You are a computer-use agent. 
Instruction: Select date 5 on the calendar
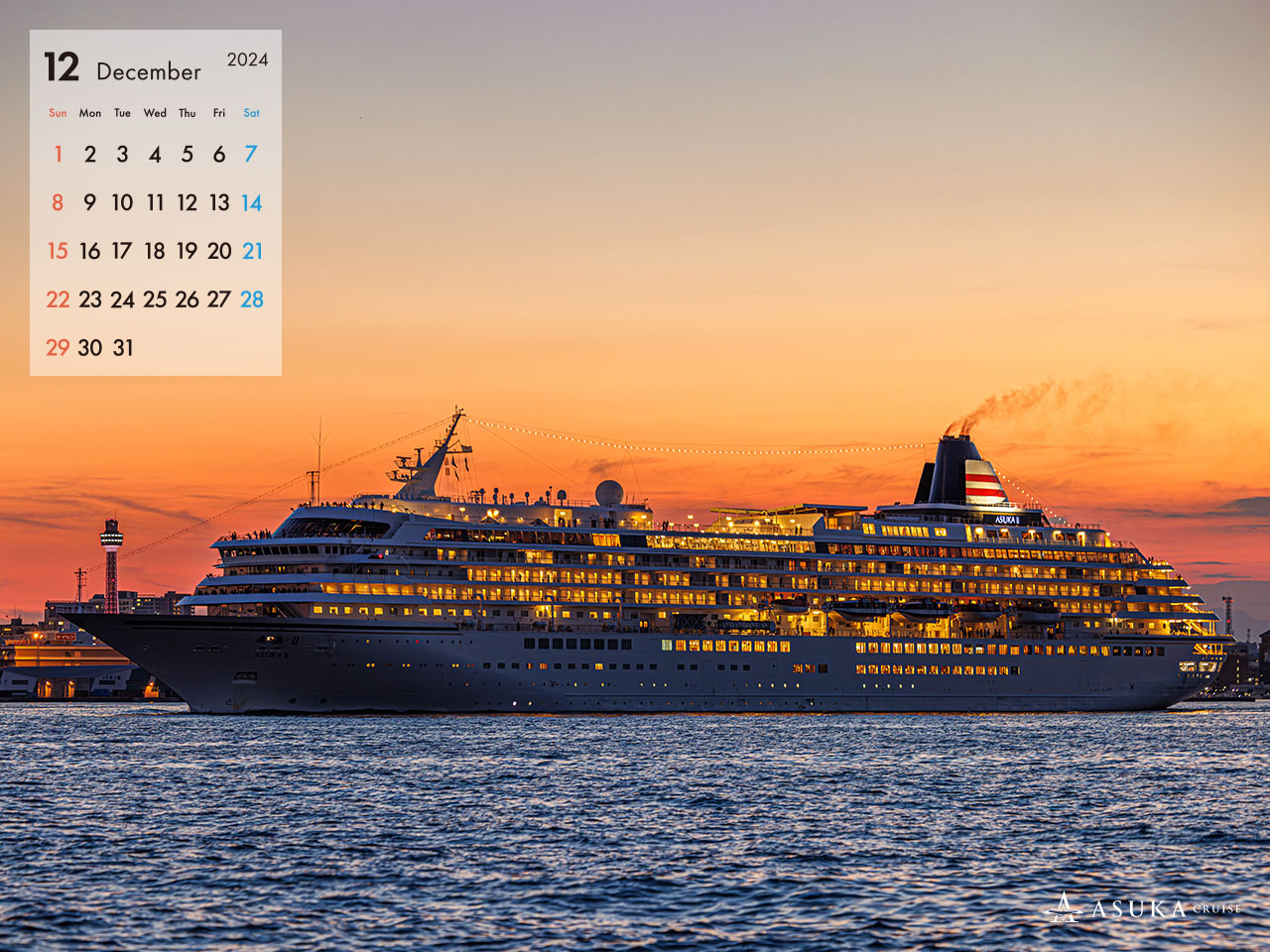(x=188, y=154)
